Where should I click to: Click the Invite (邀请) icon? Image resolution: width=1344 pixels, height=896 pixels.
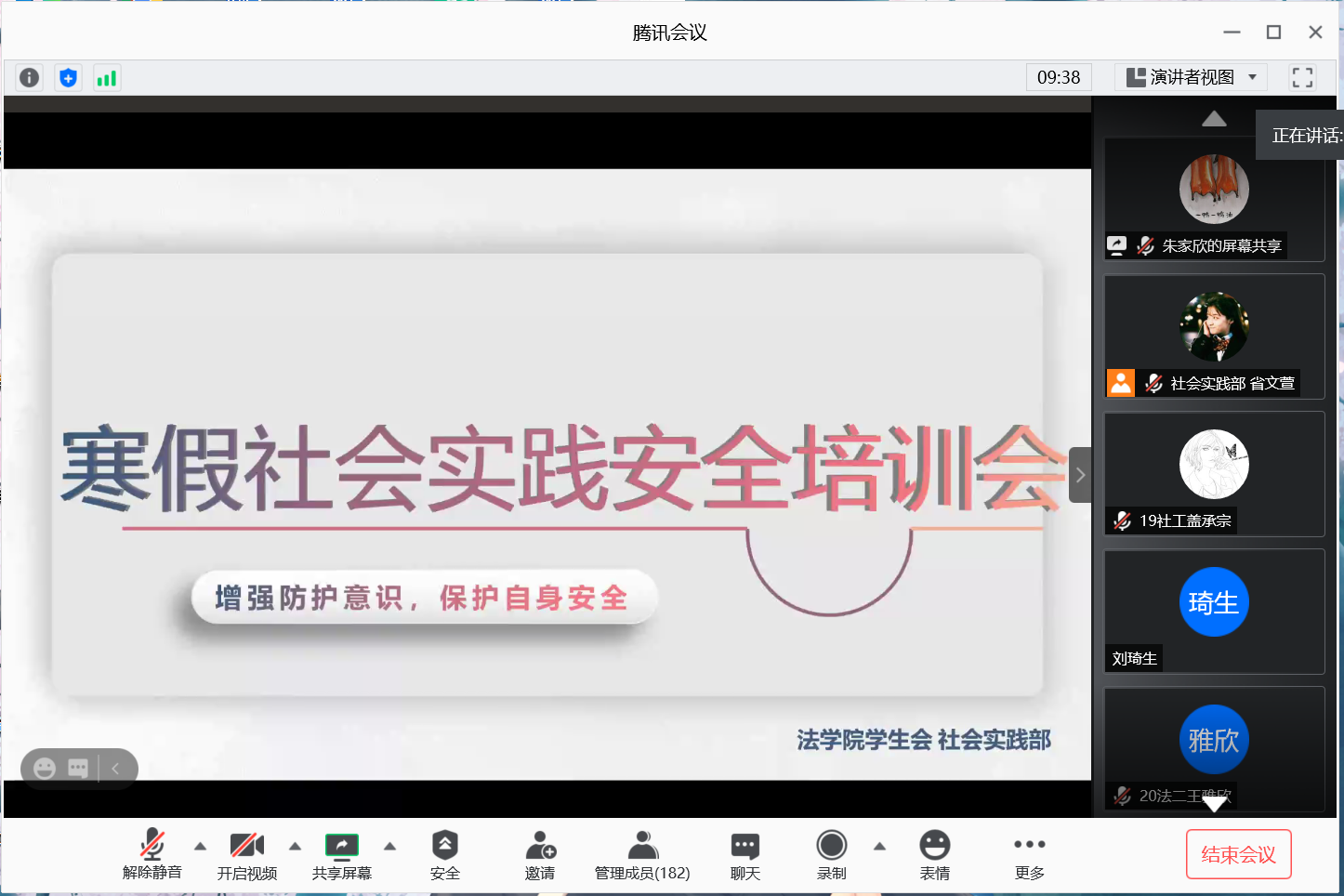540,854
